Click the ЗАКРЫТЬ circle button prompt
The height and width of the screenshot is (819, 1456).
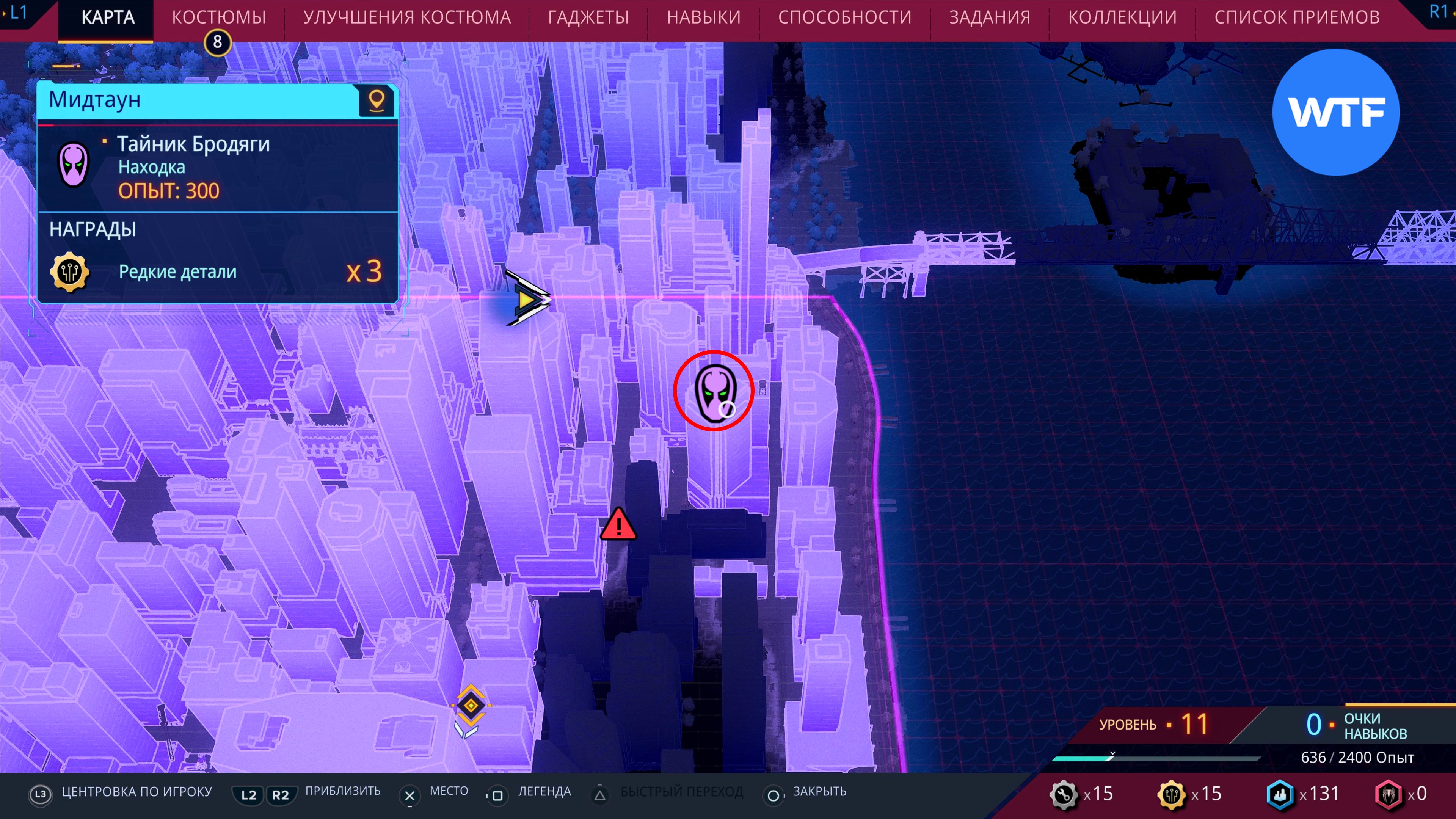(773, 795)
